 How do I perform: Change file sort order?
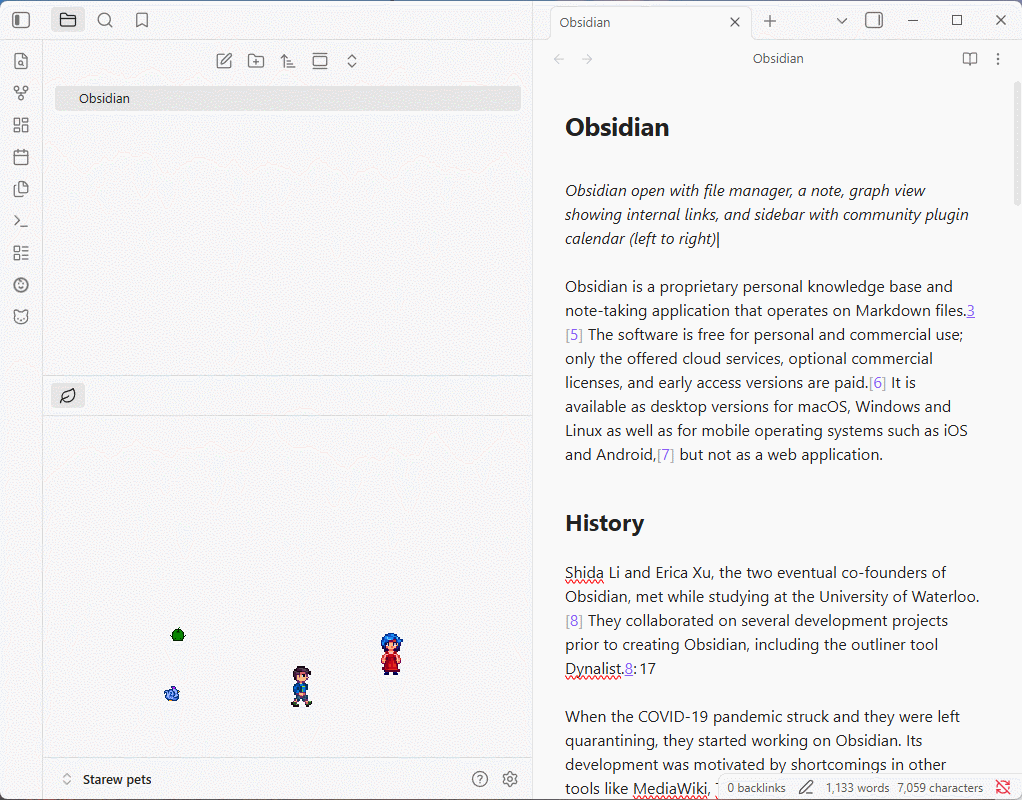(x=288, y=61)
